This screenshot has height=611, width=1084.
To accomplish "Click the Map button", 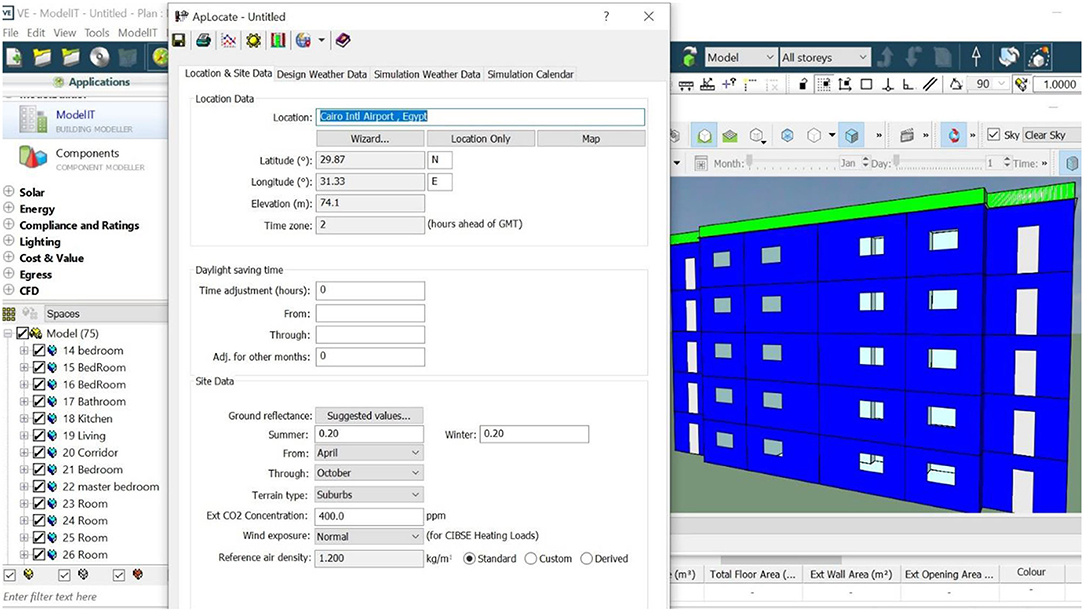I will point(591,138).
